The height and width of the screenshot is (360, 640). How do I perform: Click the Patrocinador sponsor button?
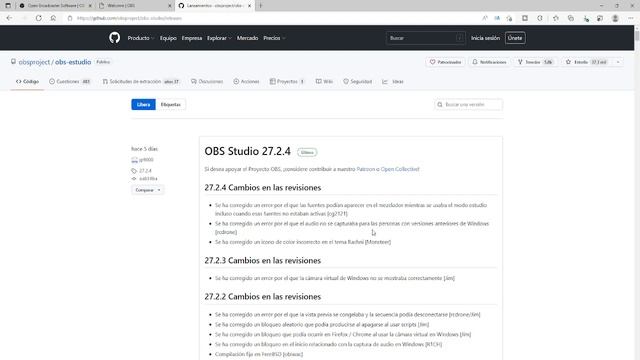pyautogui.click(x=445, y=62)
